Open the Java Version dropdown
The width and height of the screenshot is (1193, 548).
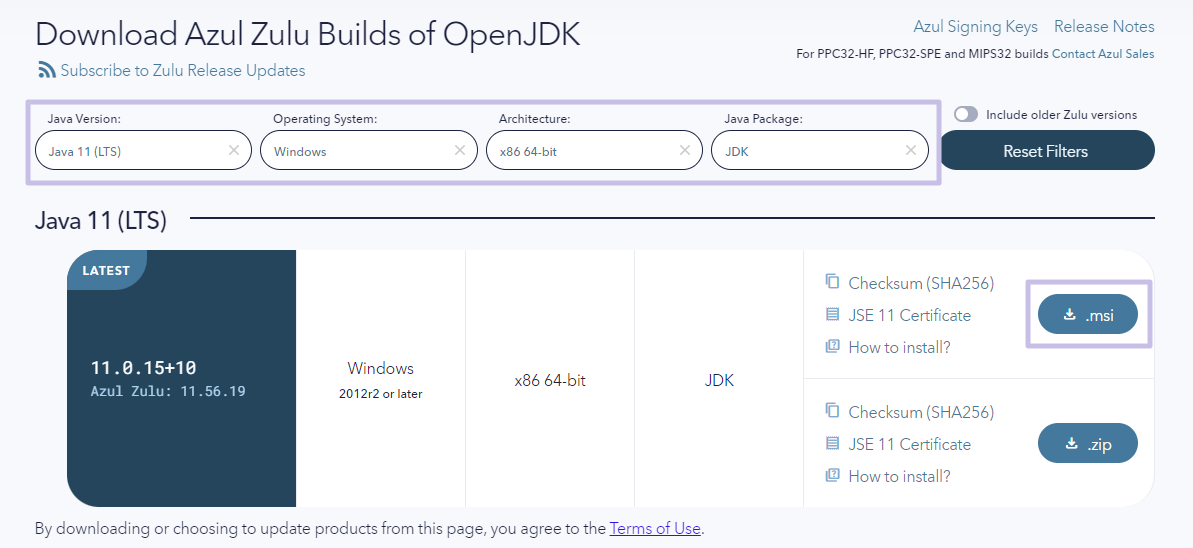point(143,150)
